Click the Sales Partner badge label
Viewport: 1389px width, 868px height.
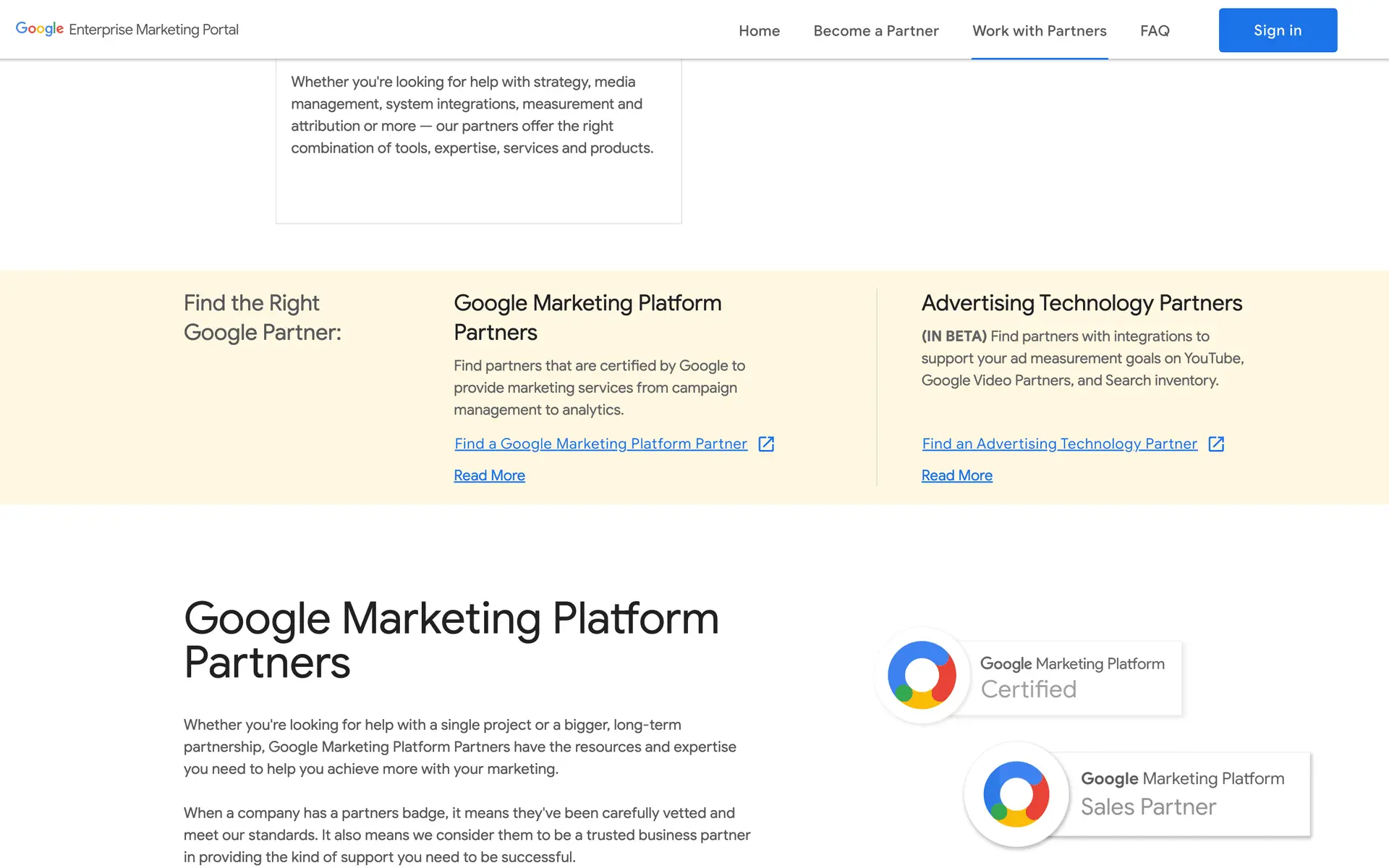click(x=1148, y=807)
